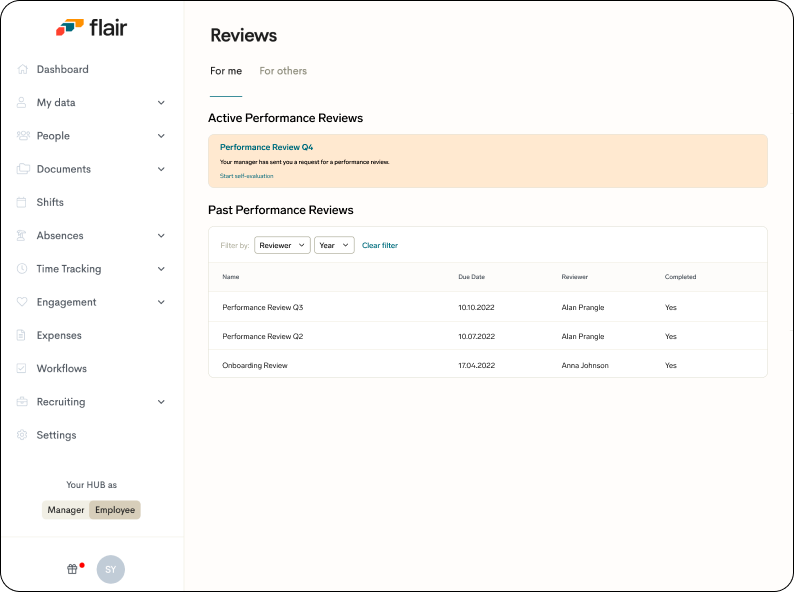Click the Reviewer column header
Screen dimensions: 794x592
point(575,277)
